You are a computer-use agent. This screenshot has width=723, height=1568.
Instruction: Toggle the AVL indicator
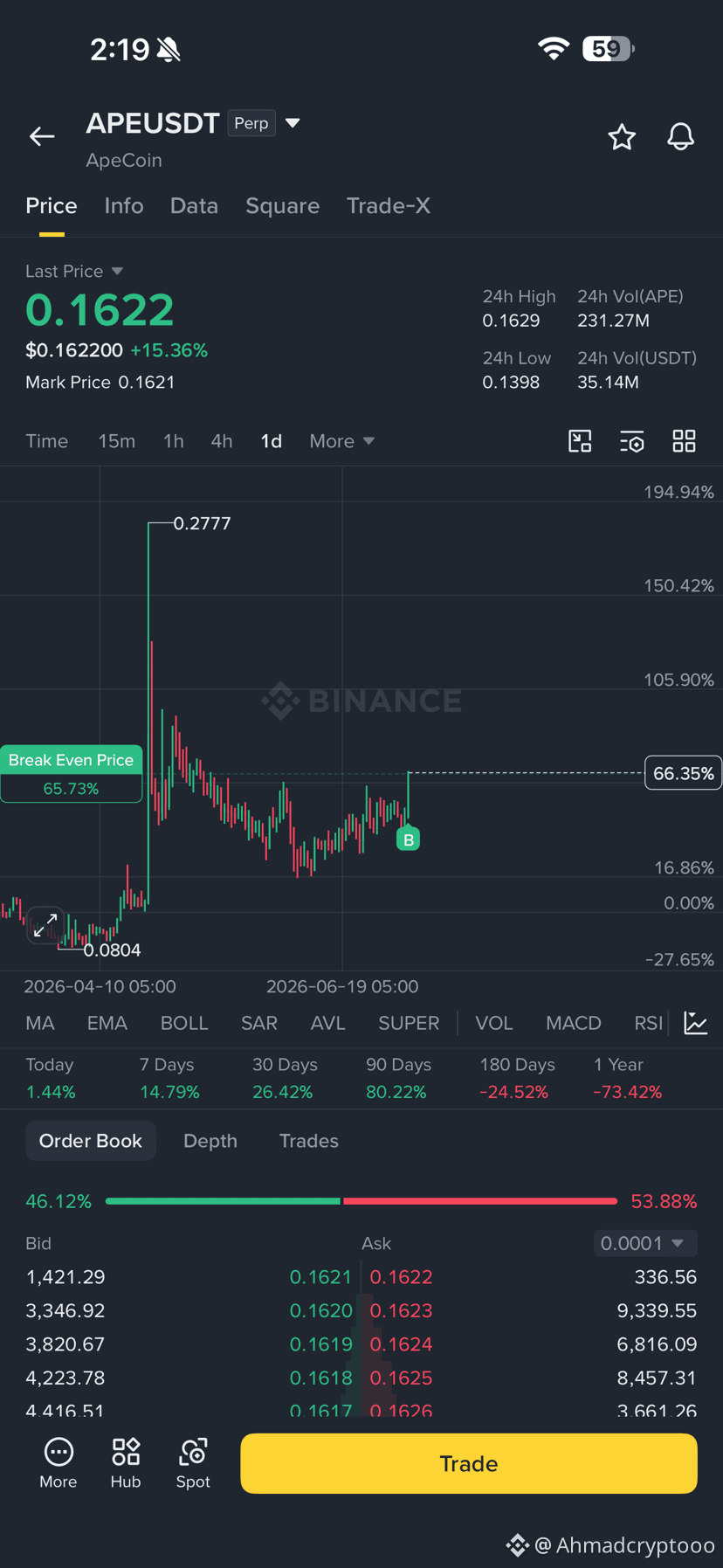(328, 1023)
